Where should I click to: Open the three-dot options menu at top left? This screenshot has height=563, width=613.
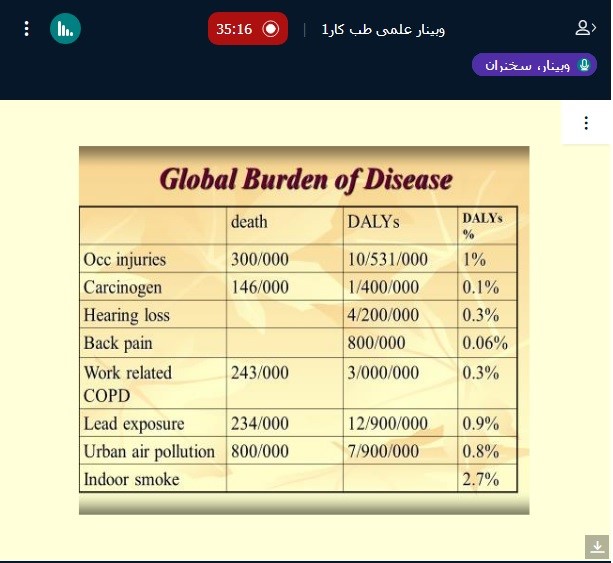pyautogui.click(x=26, y=28)
